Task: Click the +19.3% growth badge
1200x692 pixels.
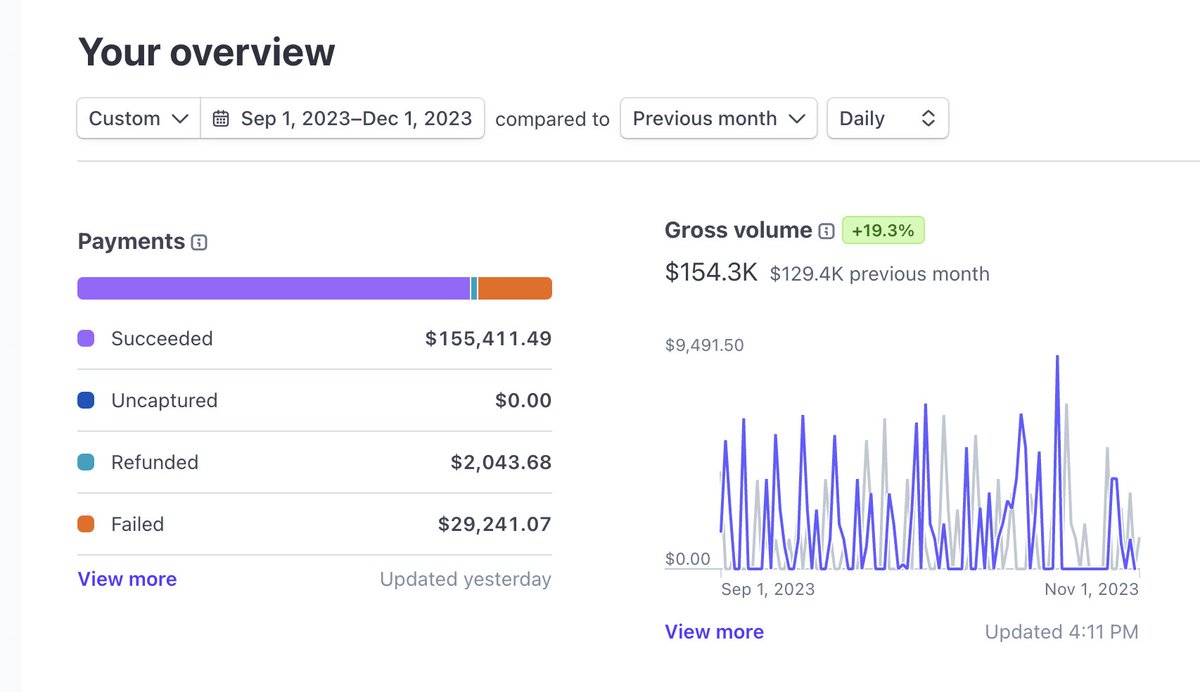Action: (x=883, y=230)
